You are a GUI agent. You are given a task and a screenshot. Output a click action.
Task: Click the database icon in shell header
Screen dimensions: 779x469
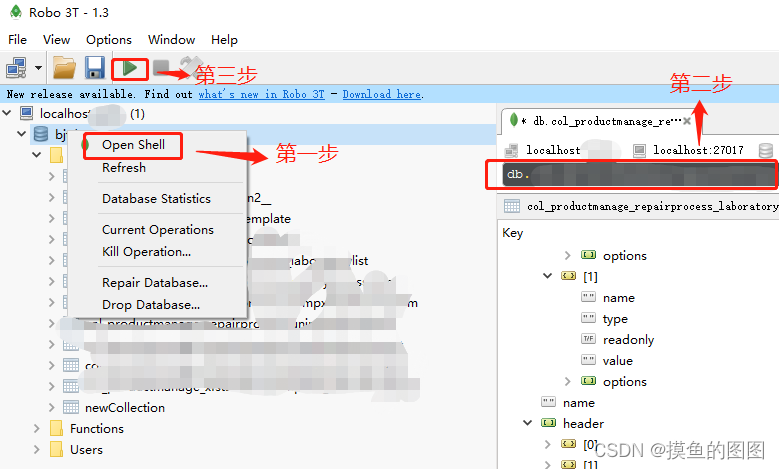[x=766, y=150]
